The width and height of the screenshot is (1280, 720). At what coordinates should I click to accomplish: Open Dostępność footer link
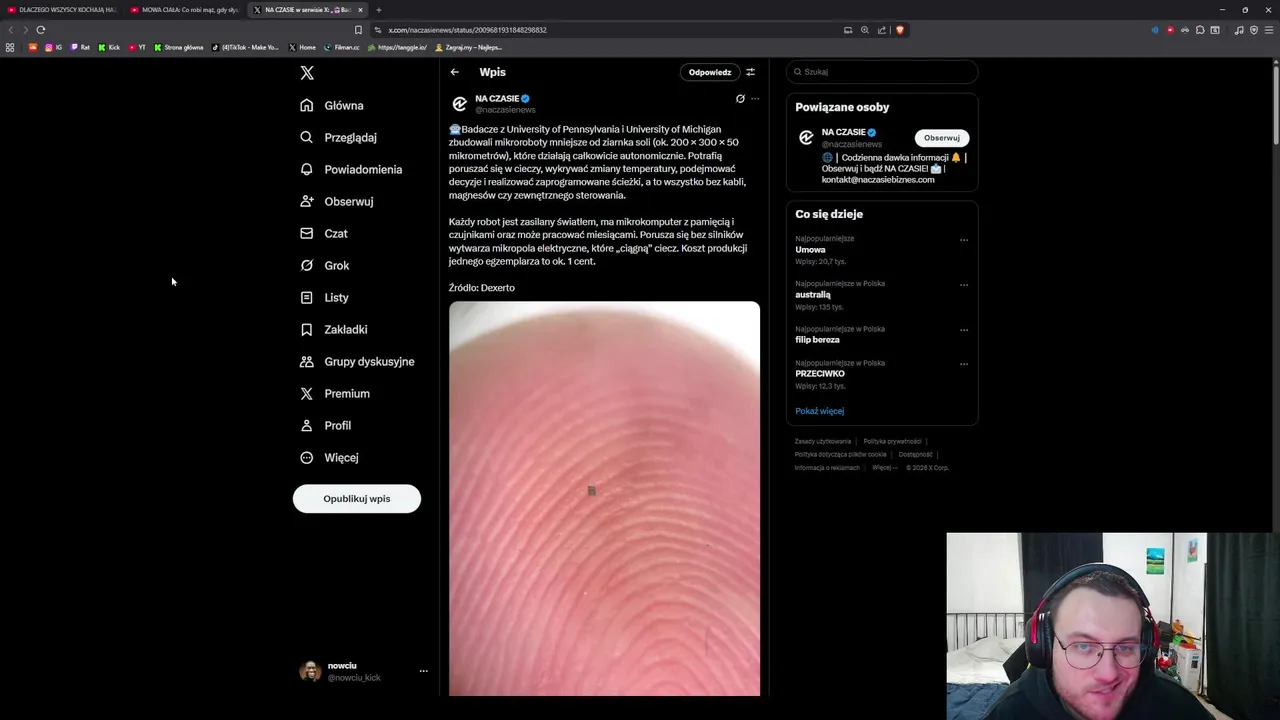[915, 454]
